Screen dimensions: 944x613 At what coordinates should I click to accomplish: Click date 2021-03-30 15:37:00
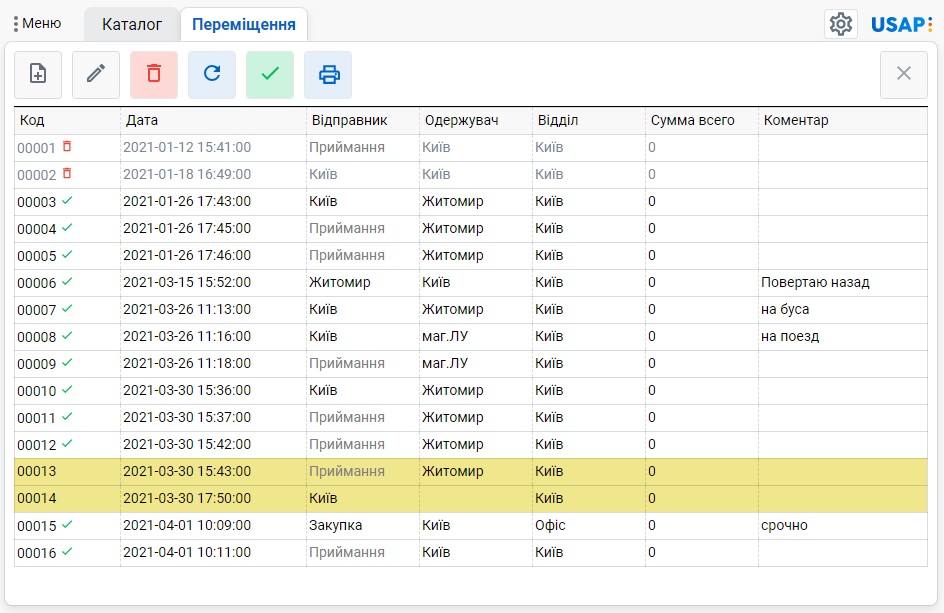tap(187, 417)
